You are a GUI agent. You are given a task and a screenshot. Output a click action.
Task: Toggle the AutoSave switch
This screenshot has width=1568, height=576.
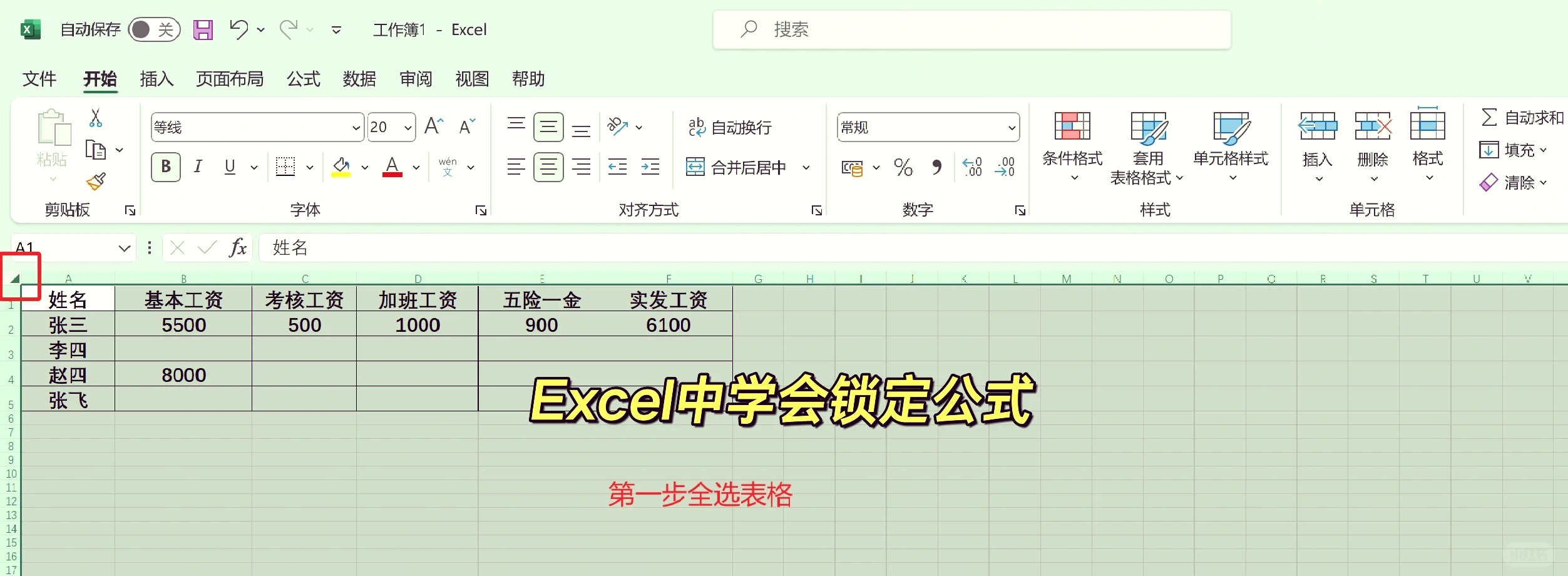click(154, 29)
